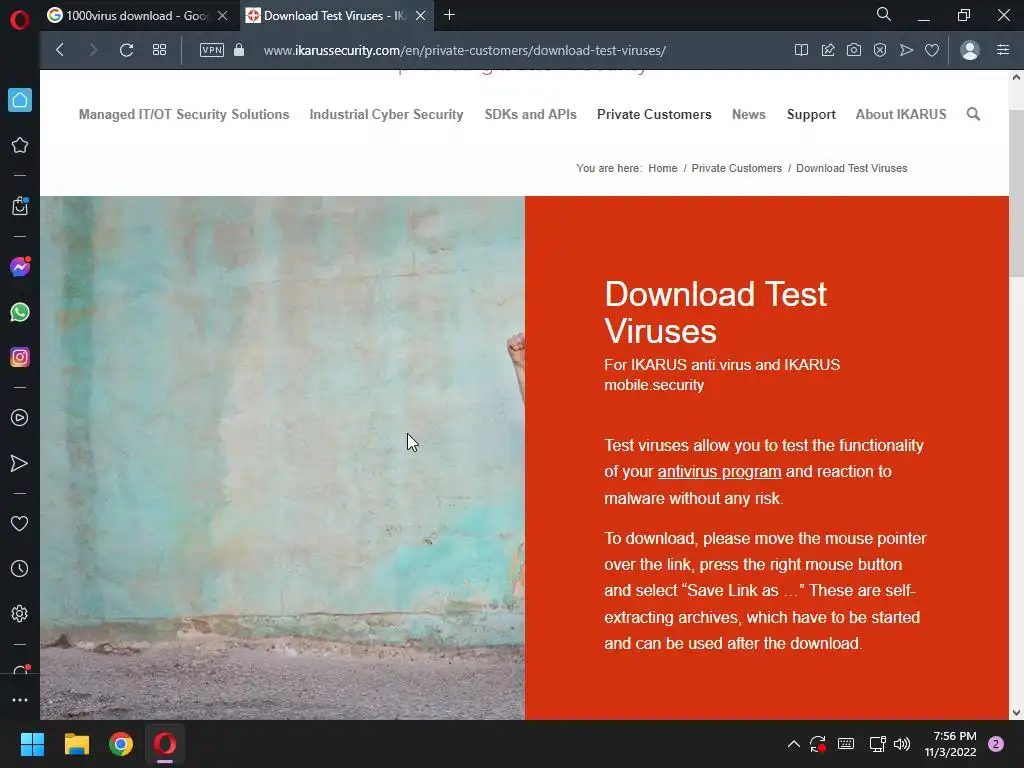
Task: Open Easy Setup sliders icon
Action: (1003, 50)
